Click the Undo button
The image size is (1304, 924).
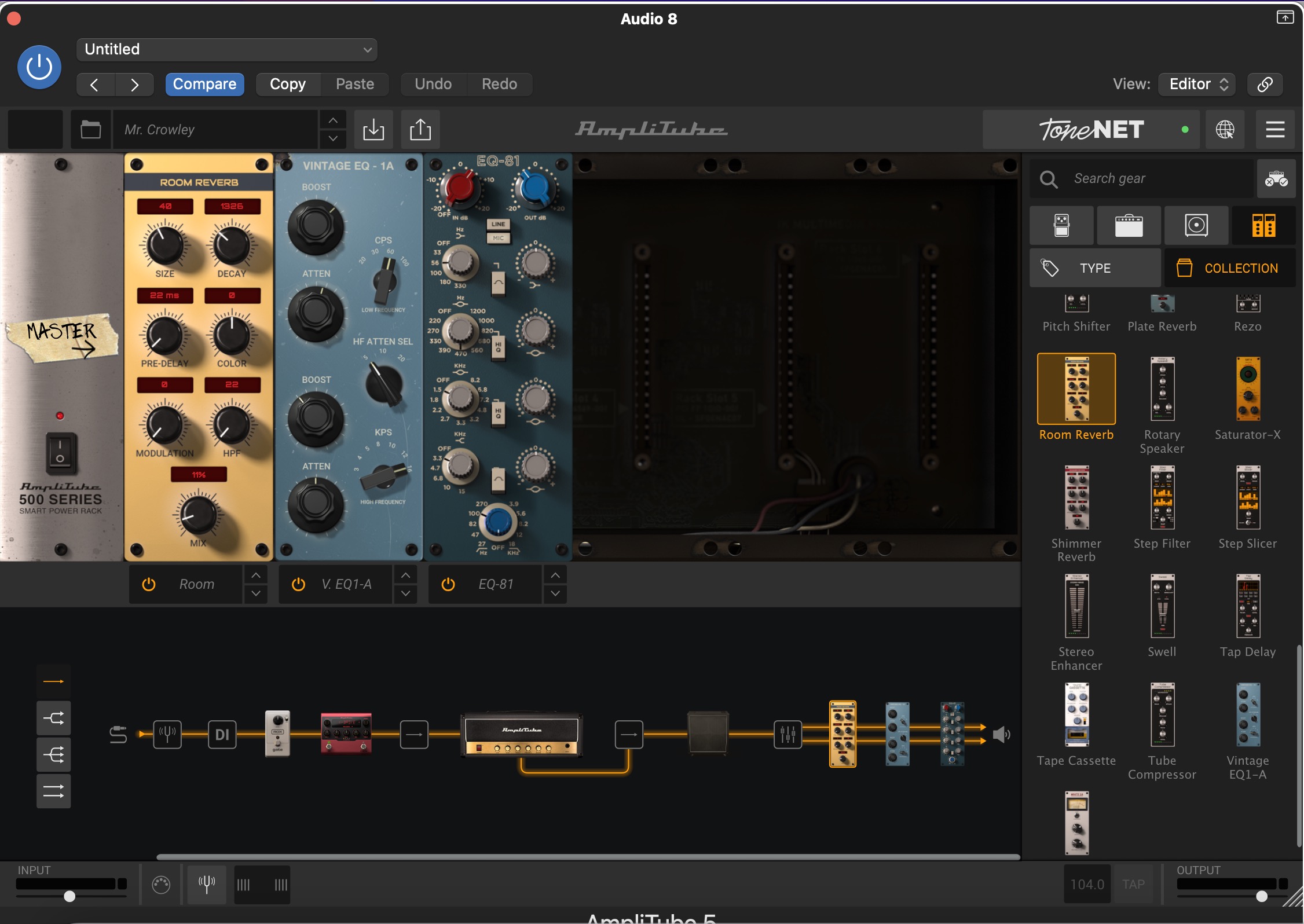coord(433,85)
